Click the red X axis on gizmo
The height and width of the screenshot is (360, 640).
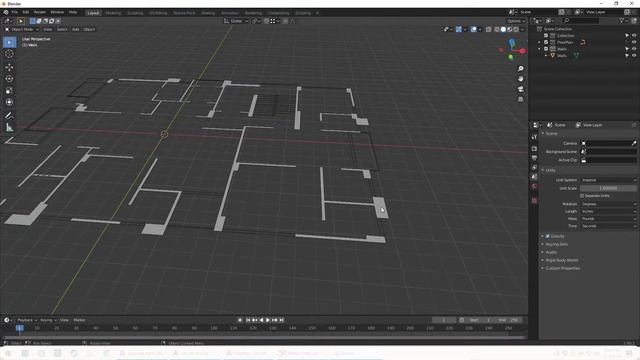point(522,51)
